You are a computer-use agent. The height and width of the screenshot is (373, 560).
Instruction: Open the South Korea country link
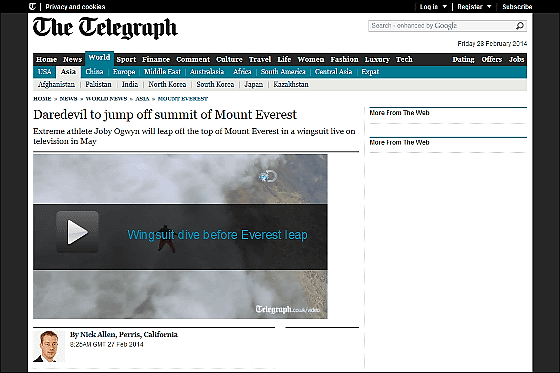(215, 84)
